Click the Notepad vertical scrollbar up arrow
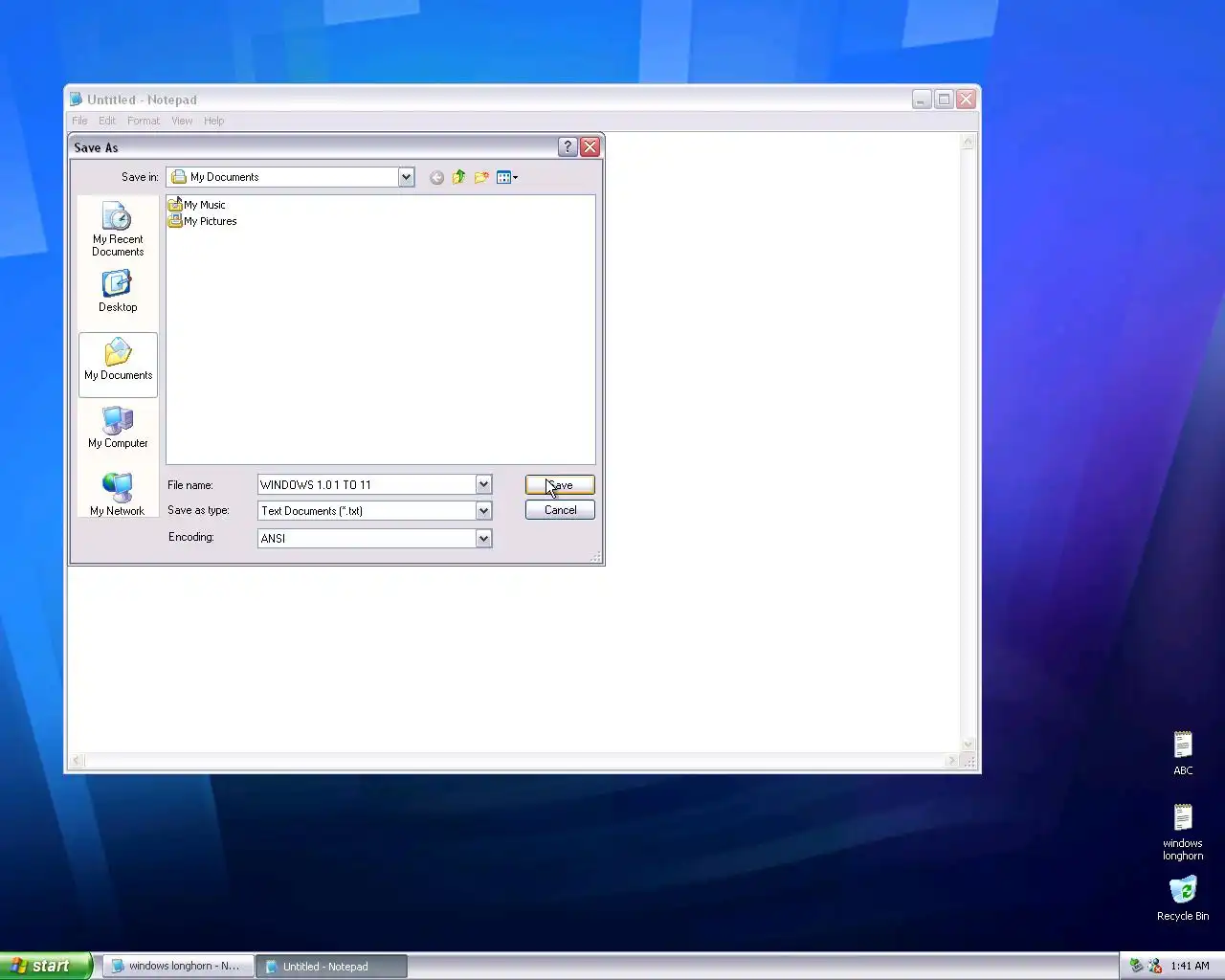This screenshot has height=980, width=1225. (x=968, y=142)
